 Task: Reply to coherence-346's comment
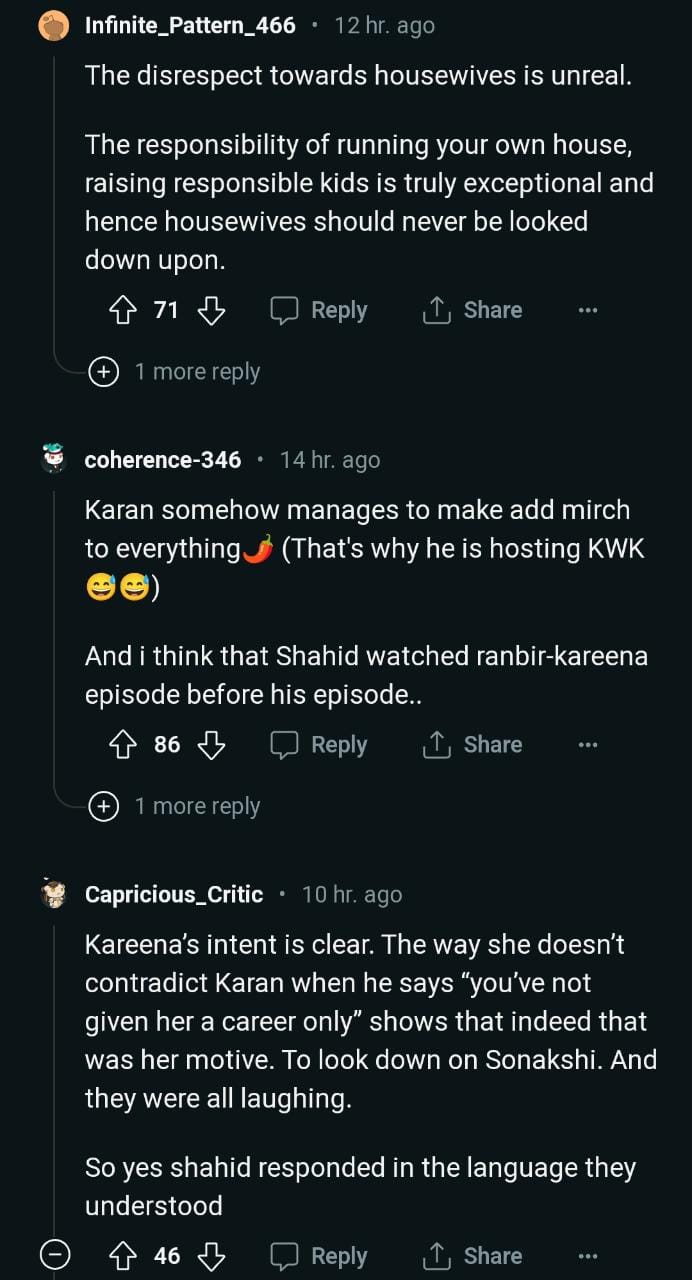[320, 745]
